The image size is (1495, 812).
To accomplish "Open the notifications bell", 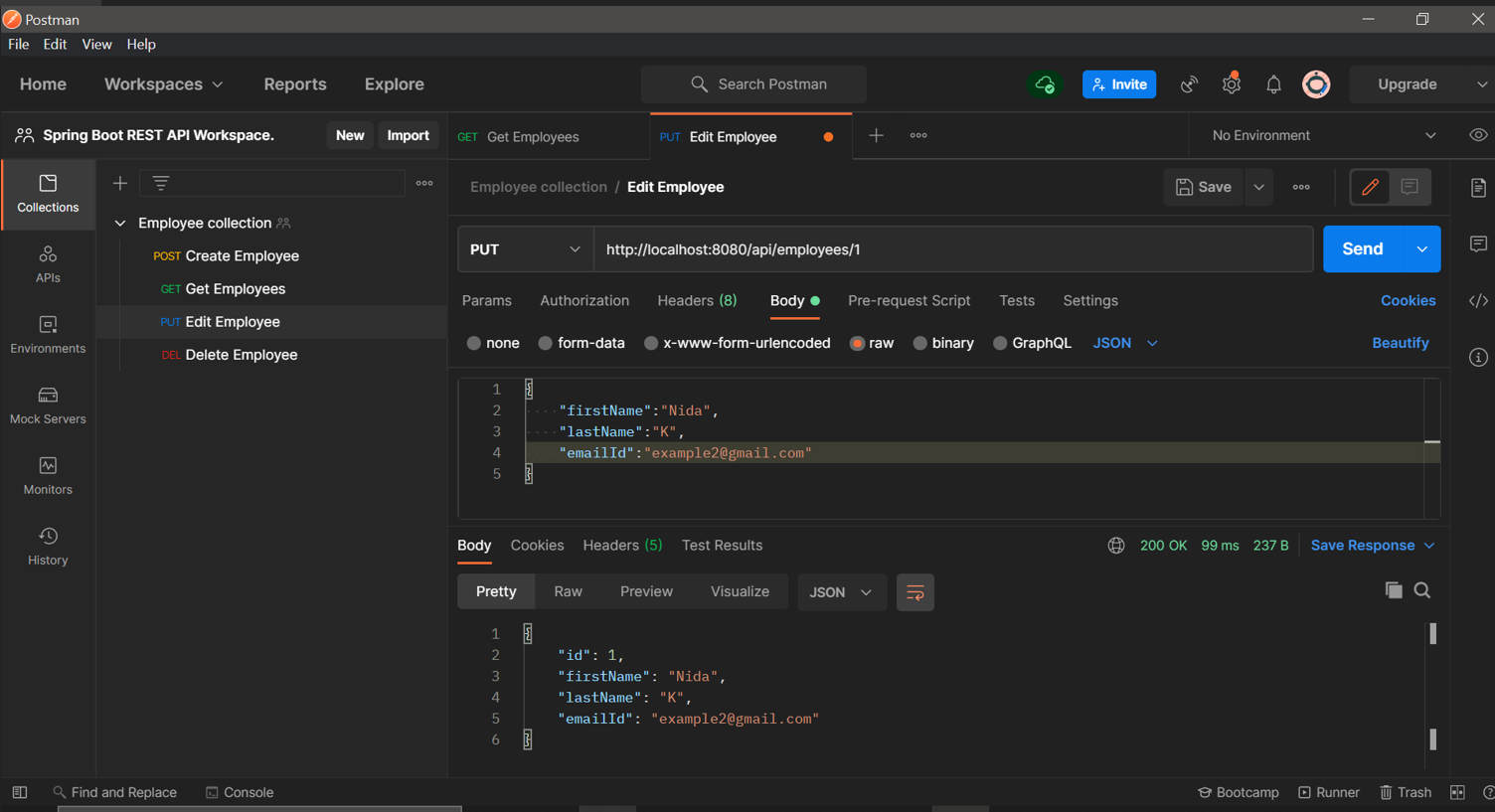I will [x=1273, y=84].
